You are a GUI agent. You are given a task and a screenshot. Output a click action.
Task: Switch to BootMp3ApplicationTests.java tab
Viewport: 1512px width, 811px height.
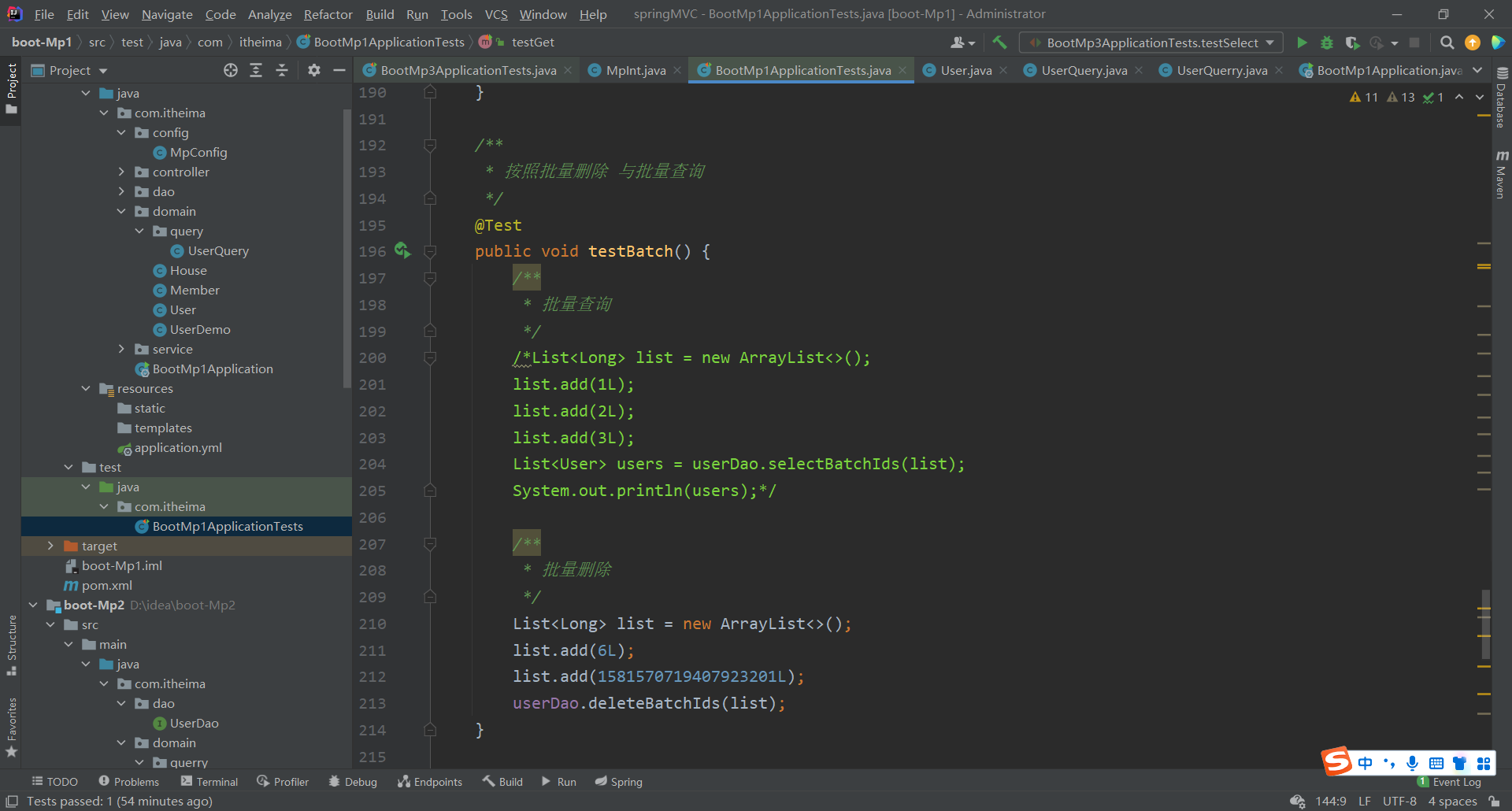pos(468,70)
